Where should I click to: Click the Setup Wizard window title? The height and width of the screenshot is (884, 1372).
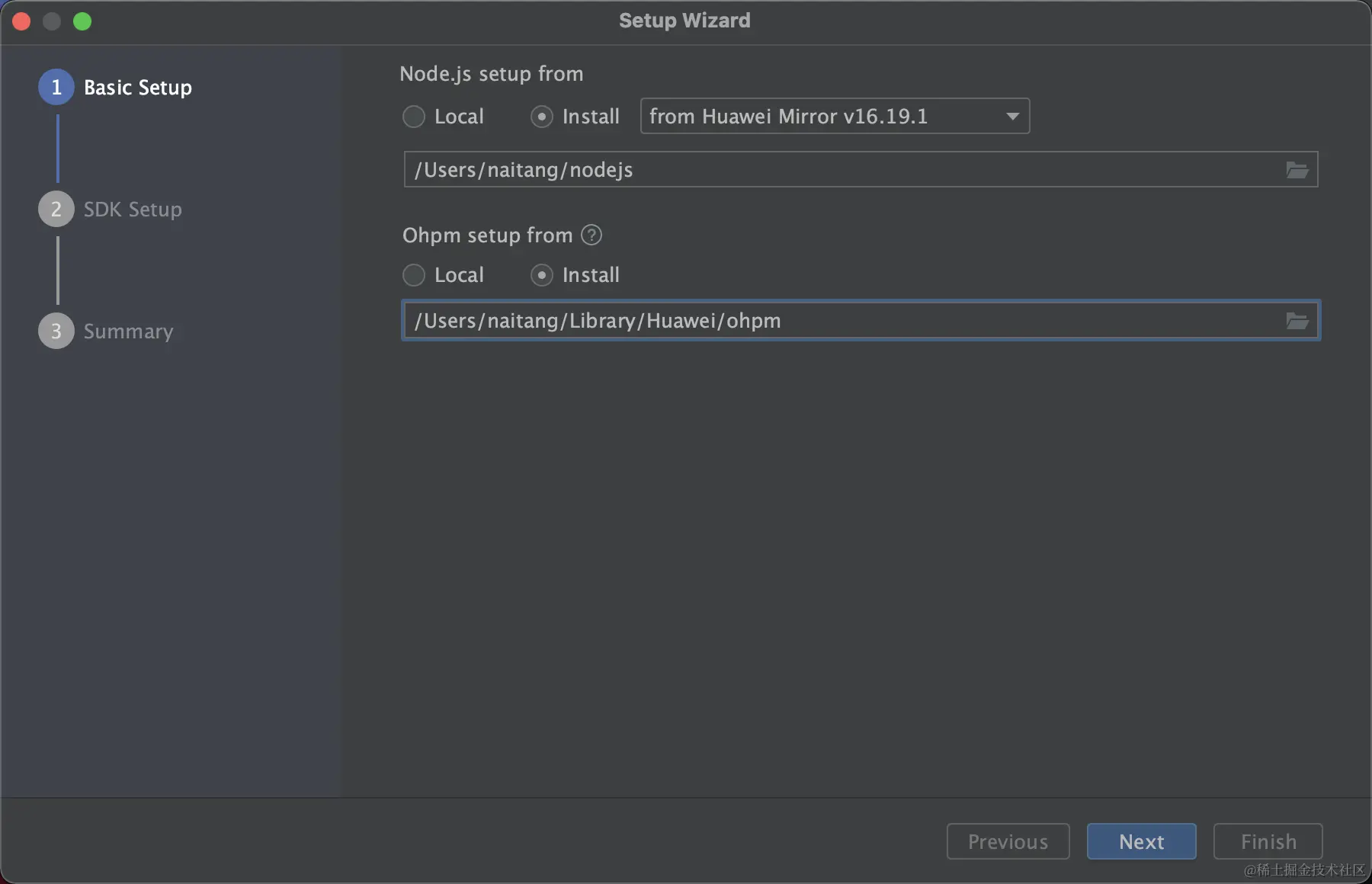(x=684, y=21)
